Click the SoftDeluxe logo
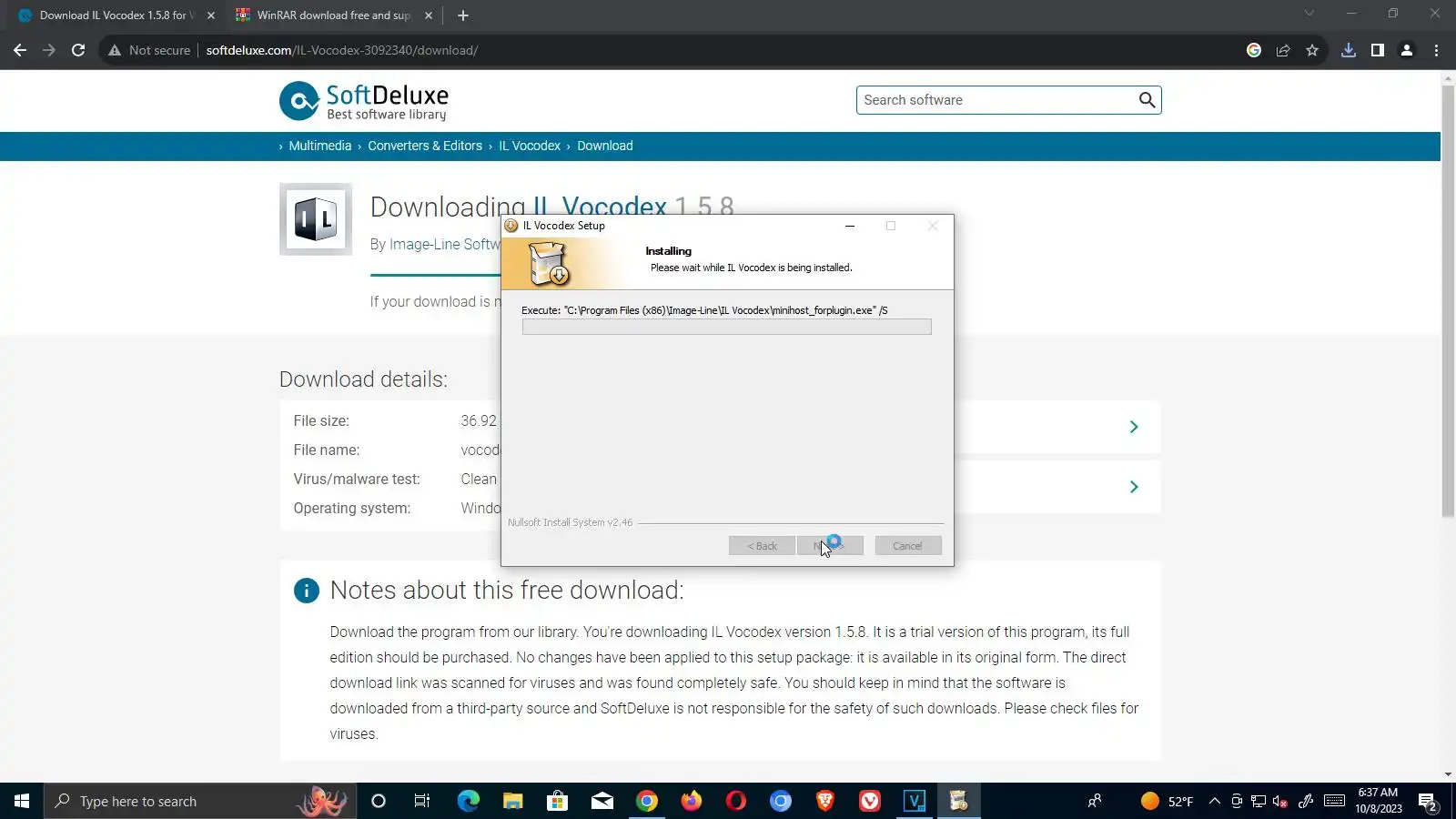Image resolution: width=1456 pixels, height=819 pixels. (x=364, y=101)
